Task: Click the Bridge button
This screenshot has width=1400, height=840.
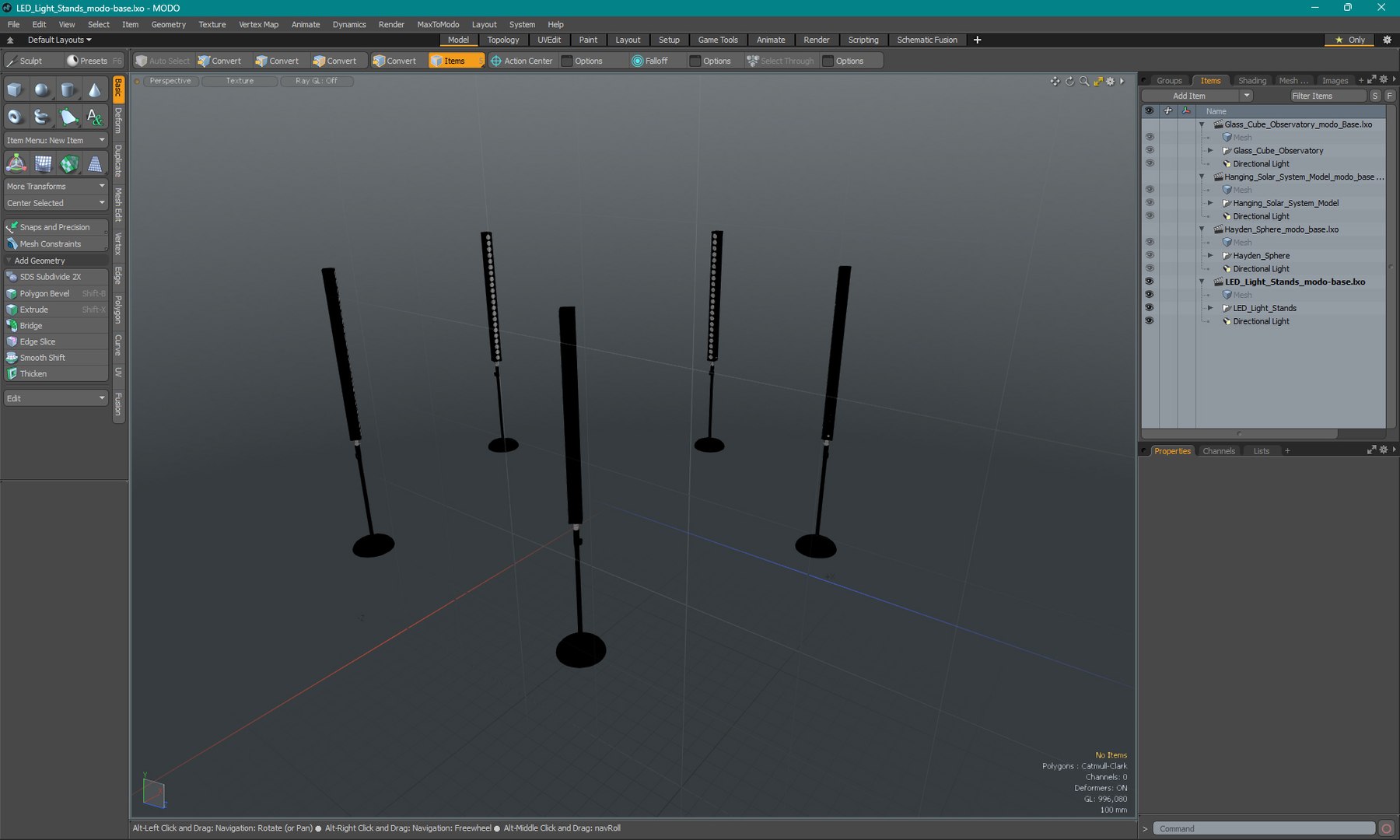Action: pyautogui.click(x=55, y=326)
